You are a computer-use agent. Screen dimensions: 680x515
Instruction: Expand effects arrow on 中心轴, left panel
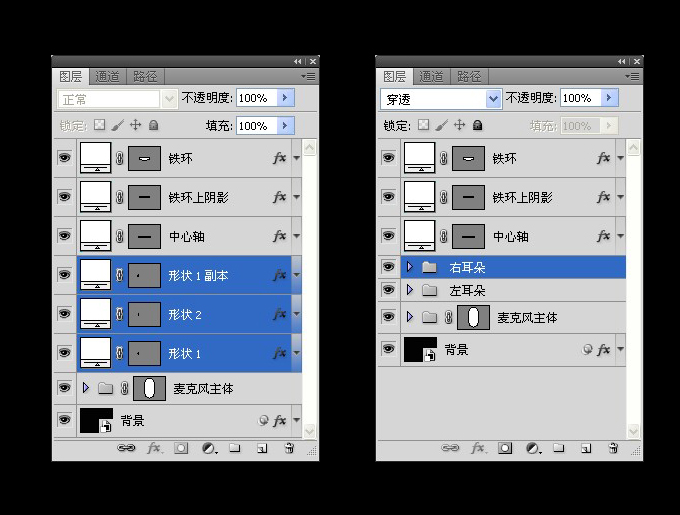click(x=297, y=236)
